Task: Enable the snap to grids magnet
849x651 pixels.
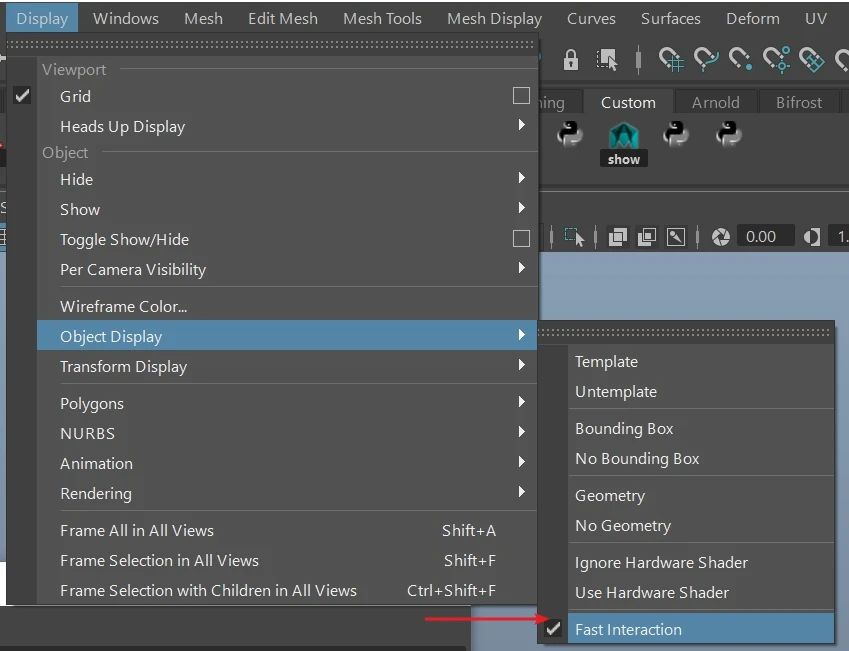Action: (x=671, y=60)
